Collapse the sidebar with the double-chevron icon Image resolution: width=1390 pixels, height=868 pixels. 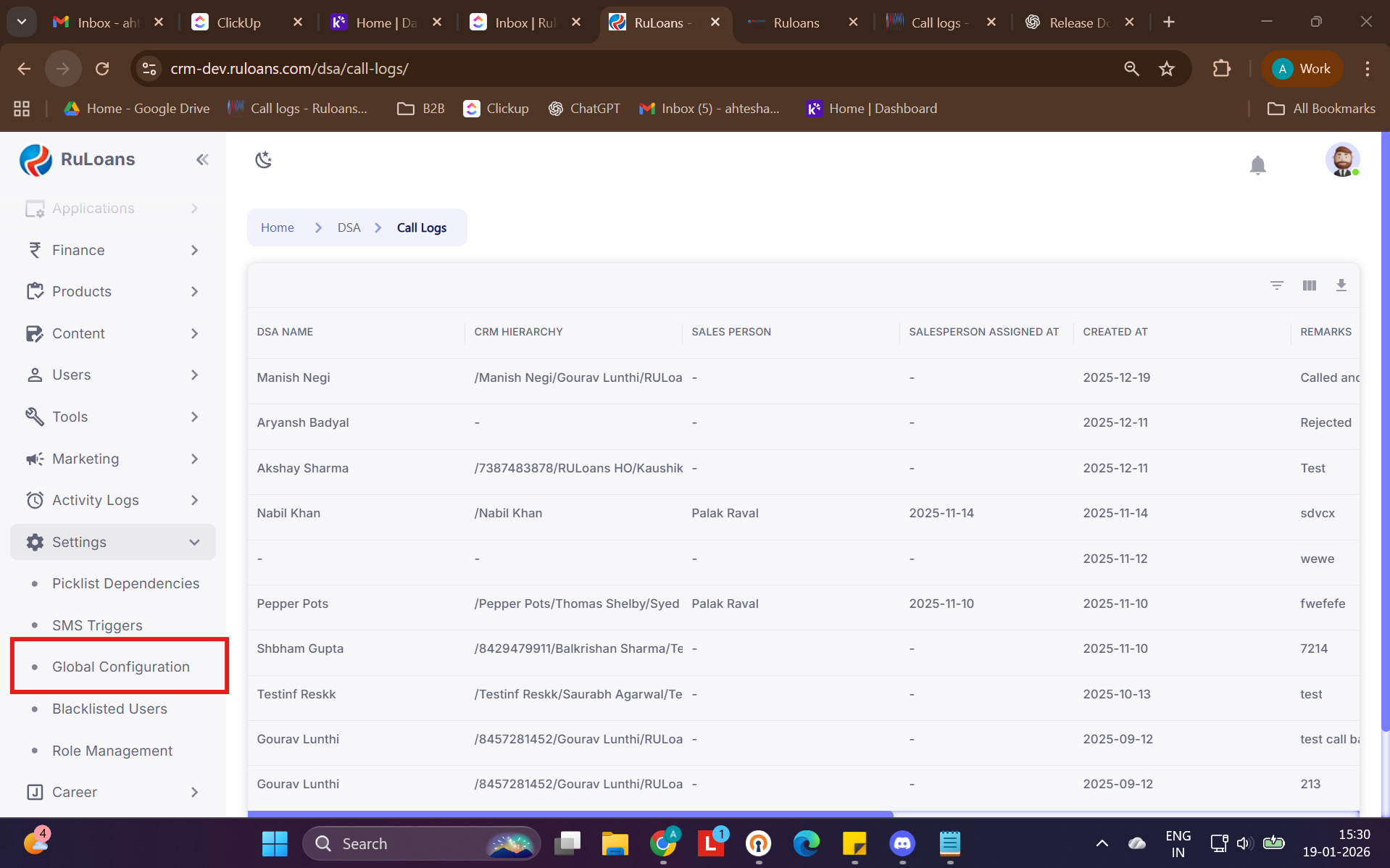(x=202, y=159)
